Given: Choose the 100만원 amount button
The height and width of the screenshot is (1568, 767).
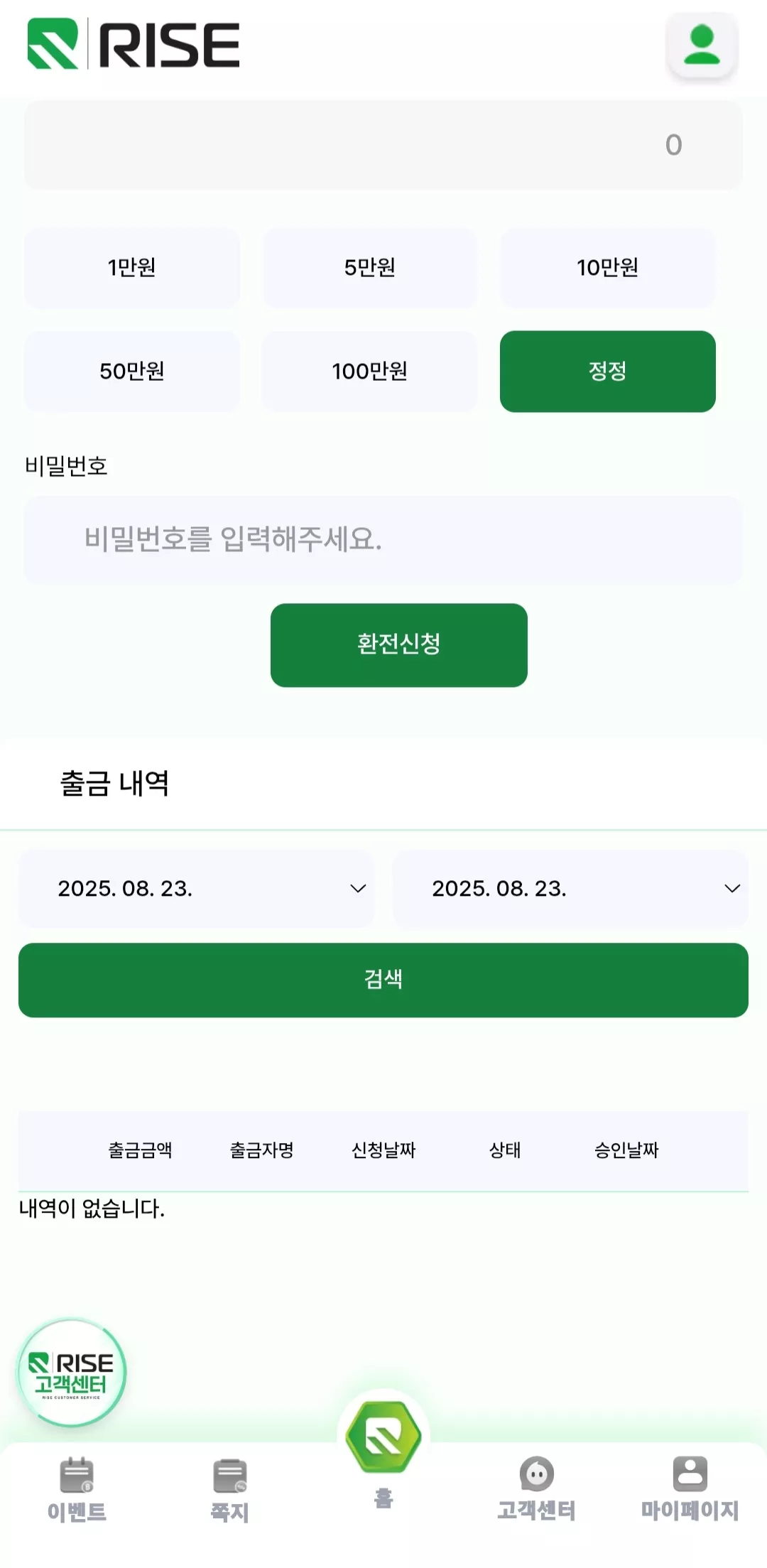Looking at the screenshot, I should tap(370, 371).
